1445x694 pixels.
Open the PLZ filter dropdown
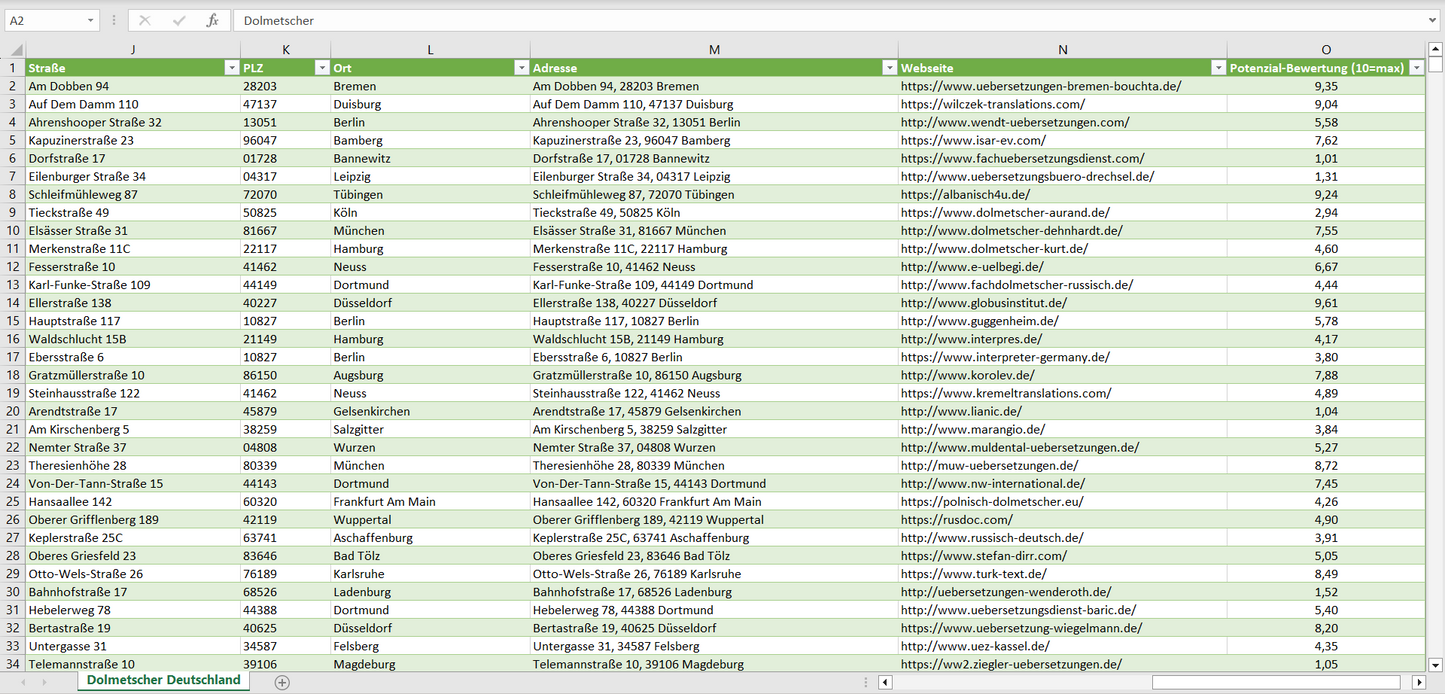[322, 68]
